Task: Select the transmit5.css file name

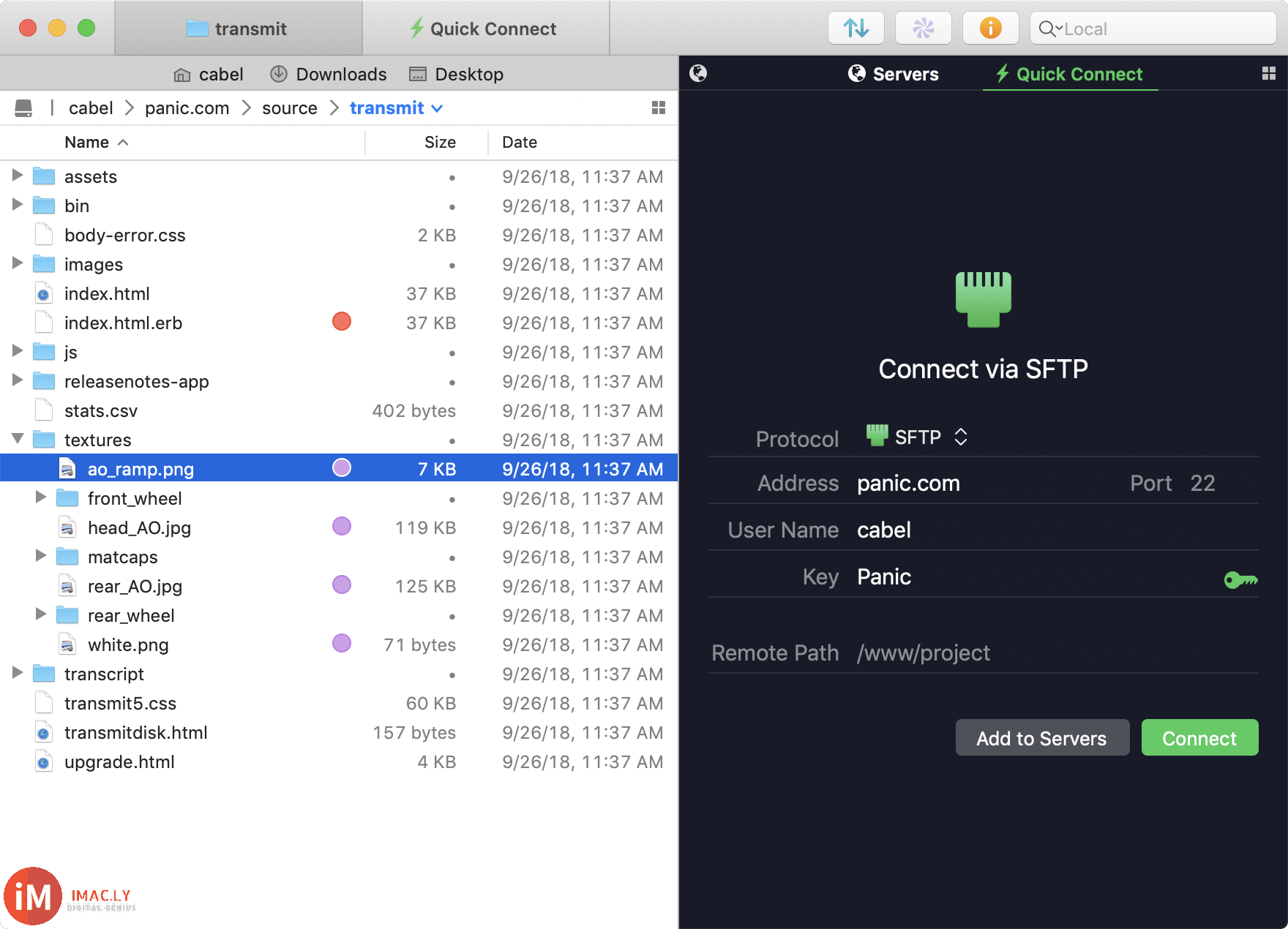Action: pos(120,704)
